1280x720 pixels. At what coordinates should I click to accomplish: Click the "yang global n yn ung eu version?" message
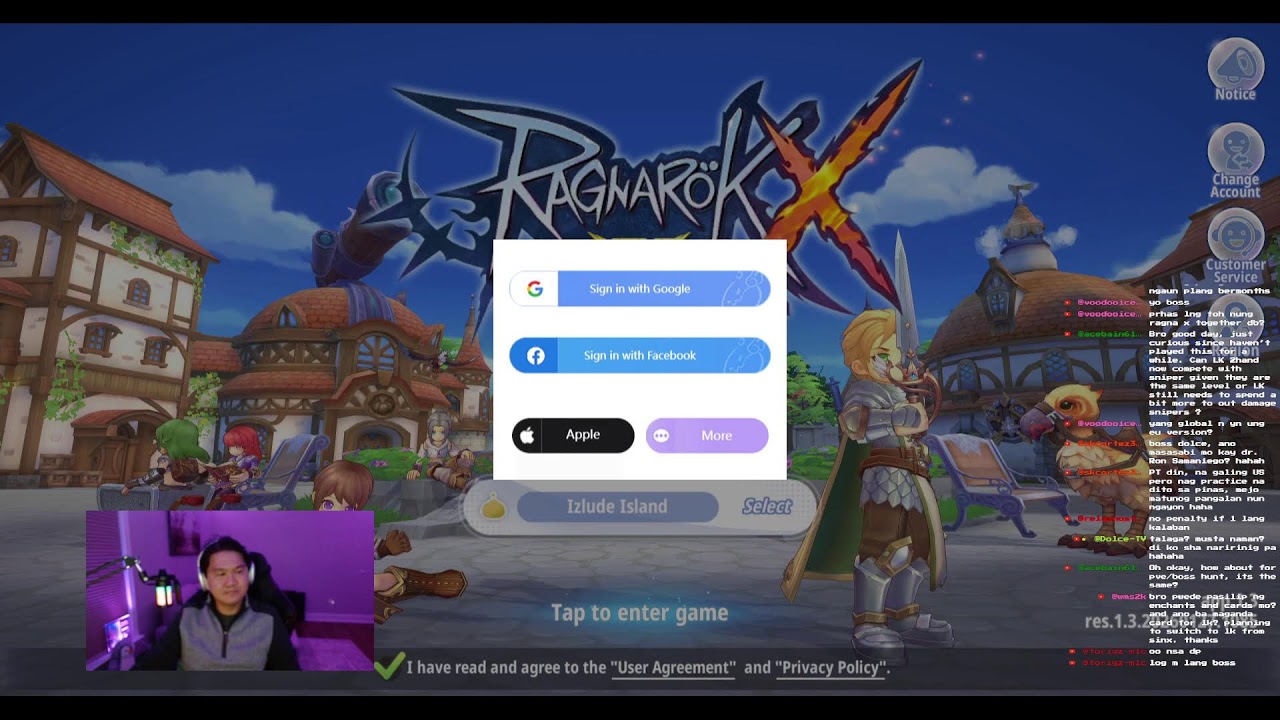[1206, 428]
